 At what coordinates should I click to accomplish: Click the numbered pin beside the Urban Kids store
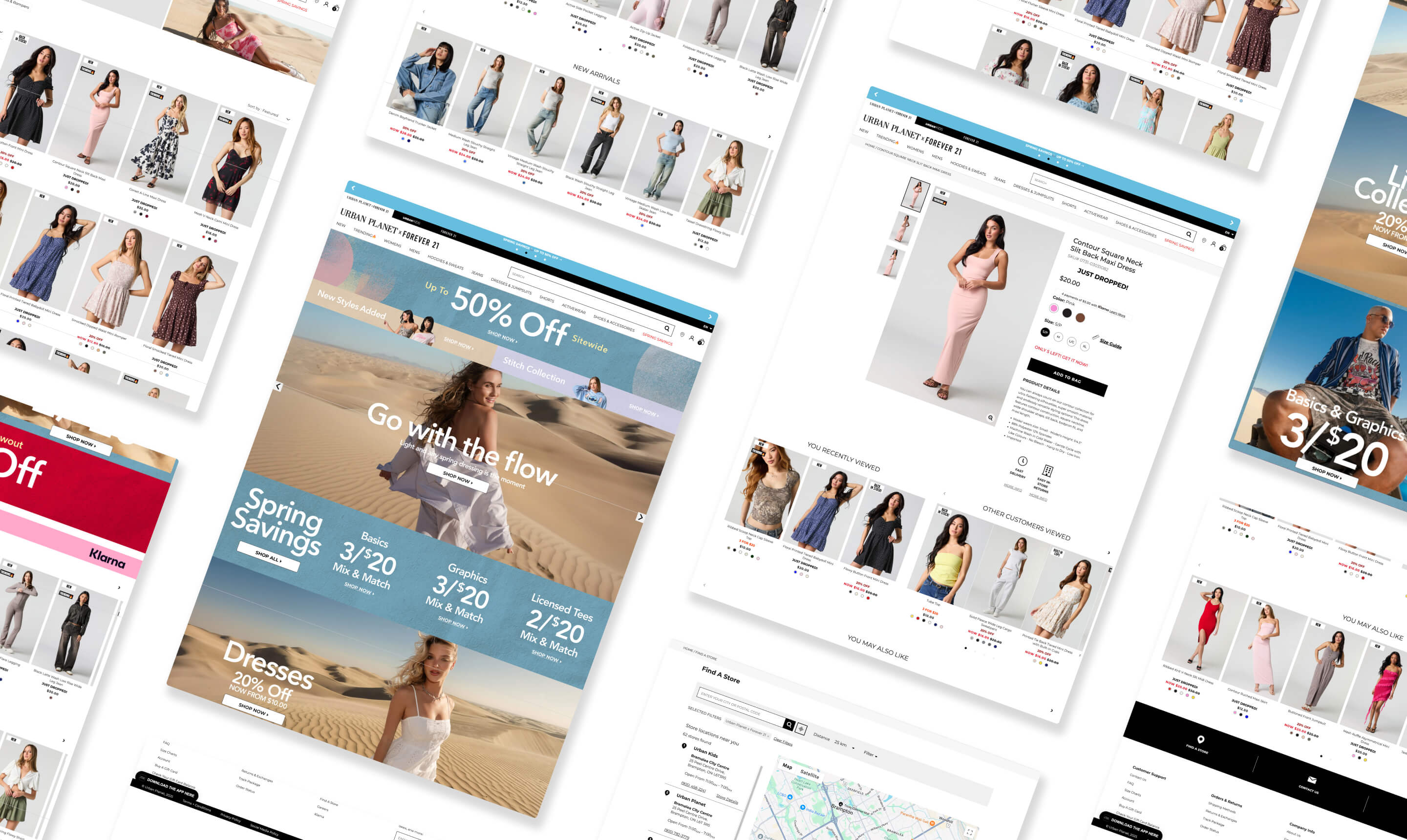[684, 747]
